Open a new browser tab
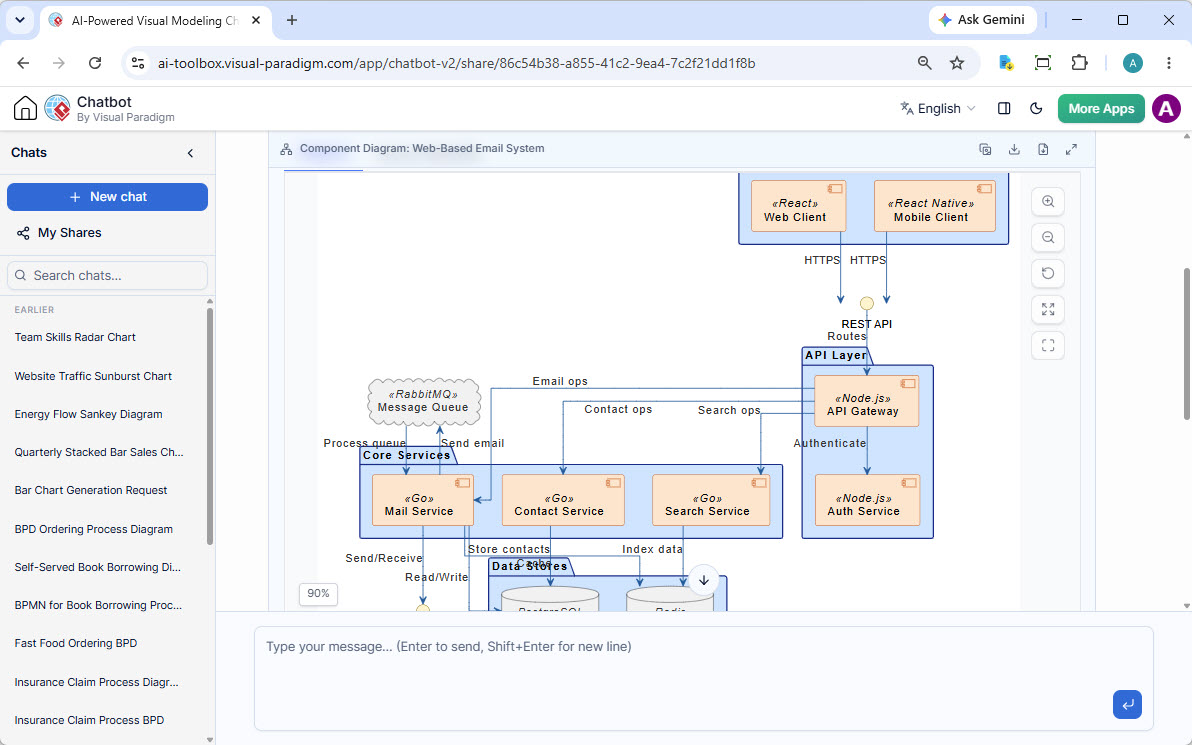The height and width of the screenshot is (745, 1192). 292,21
